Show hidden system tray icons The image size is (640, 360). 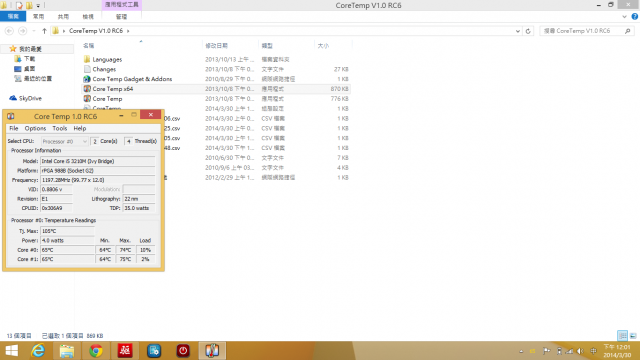coord(521,351)
